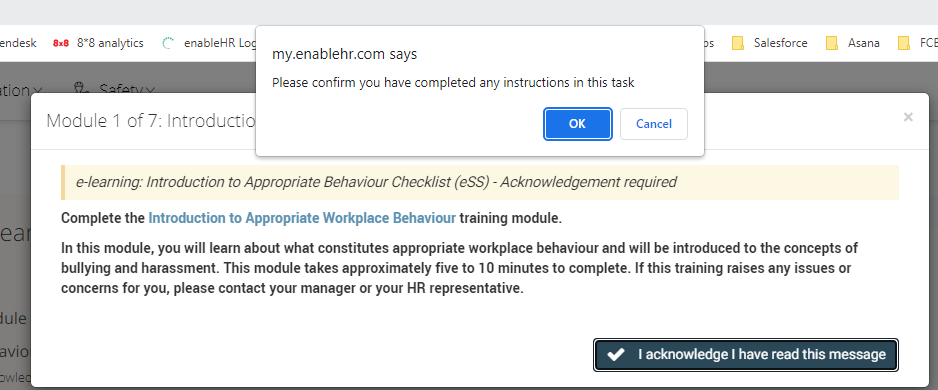The image size is (938, 390).
Task: Click the 8x8 red bookmark icon
Action: (x=61, y=43)
